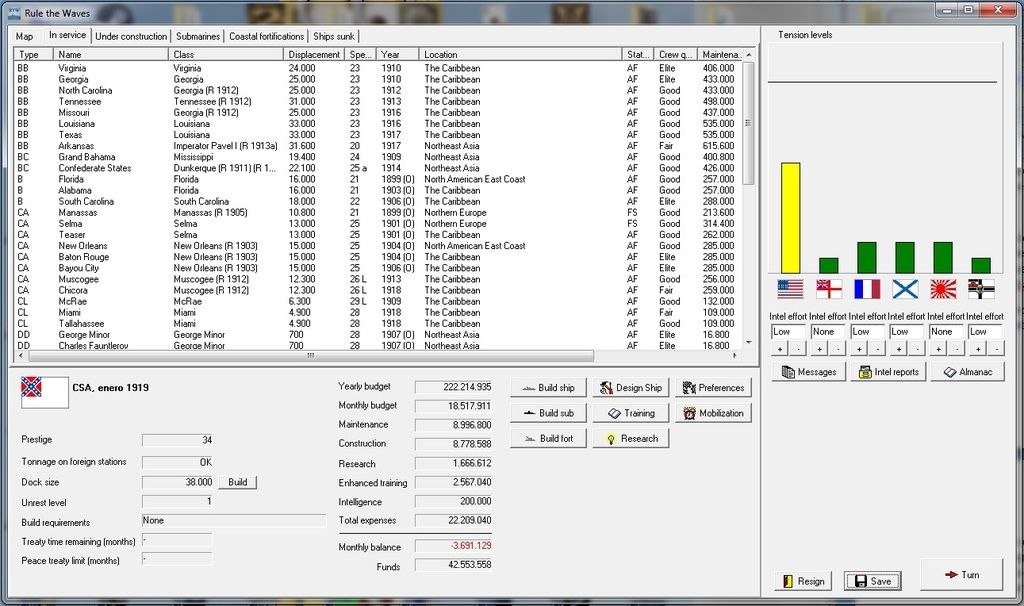Increase intel effort under the German flag
1024x606 pixels.
[x=978, y=349]
